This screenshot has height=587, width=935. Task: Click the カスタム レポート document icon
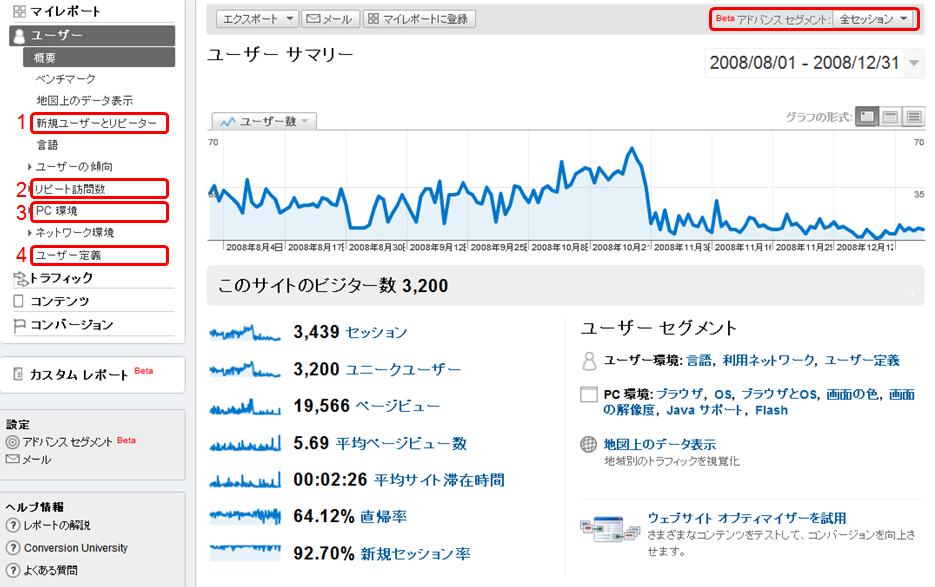18,374
